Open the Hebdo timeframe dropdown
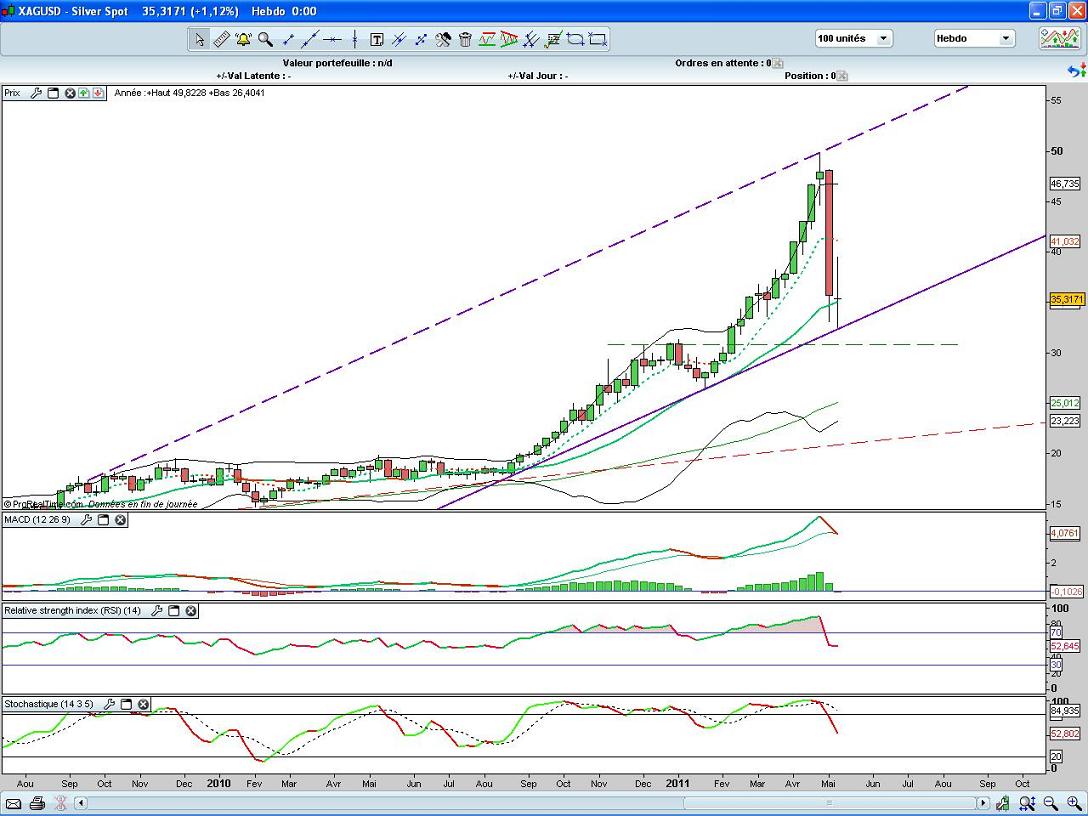1088x816 pixels. (1004, 39)
